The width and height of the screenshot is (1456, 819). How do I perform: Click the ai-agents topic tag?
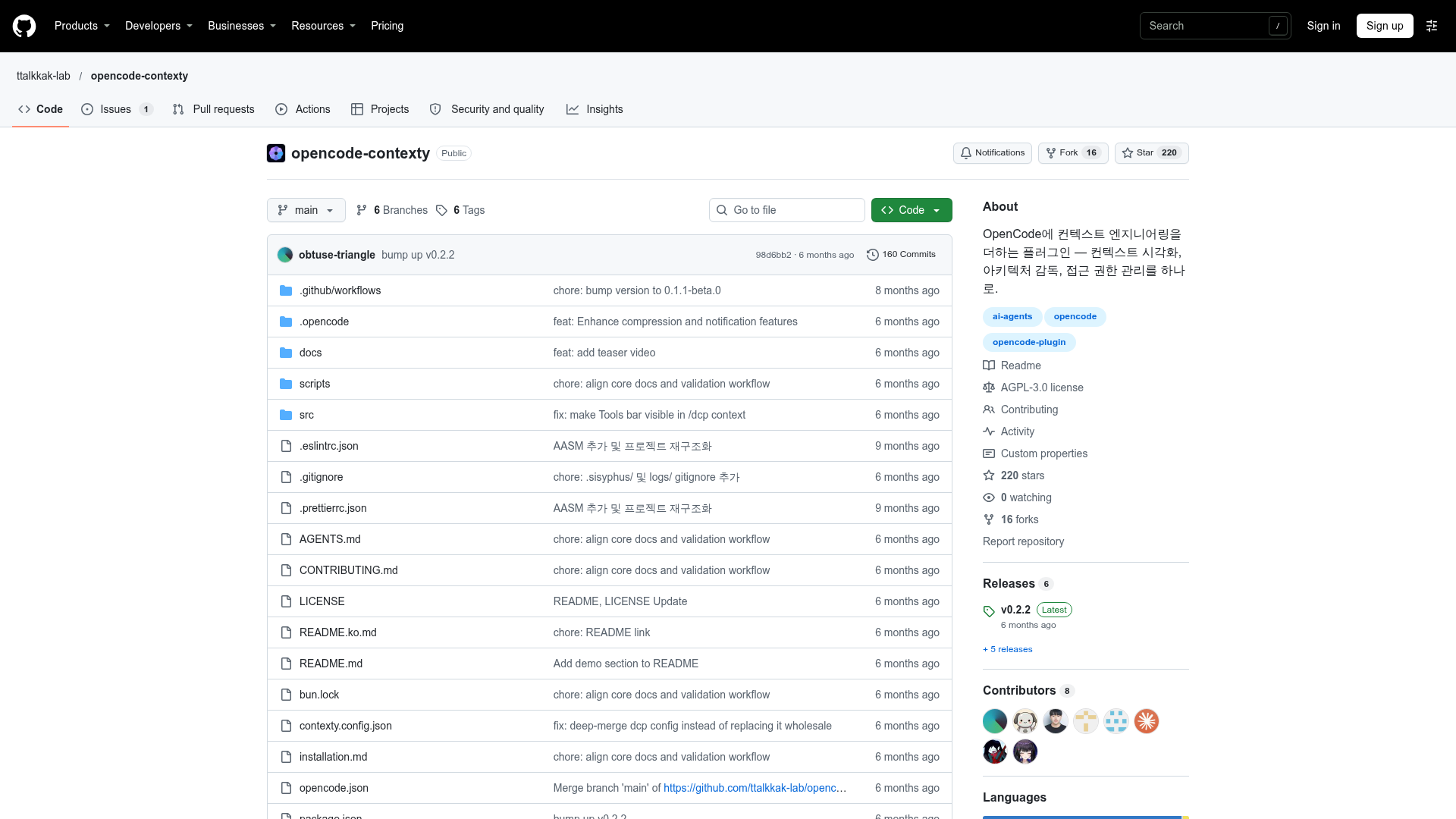(1012, 316)
